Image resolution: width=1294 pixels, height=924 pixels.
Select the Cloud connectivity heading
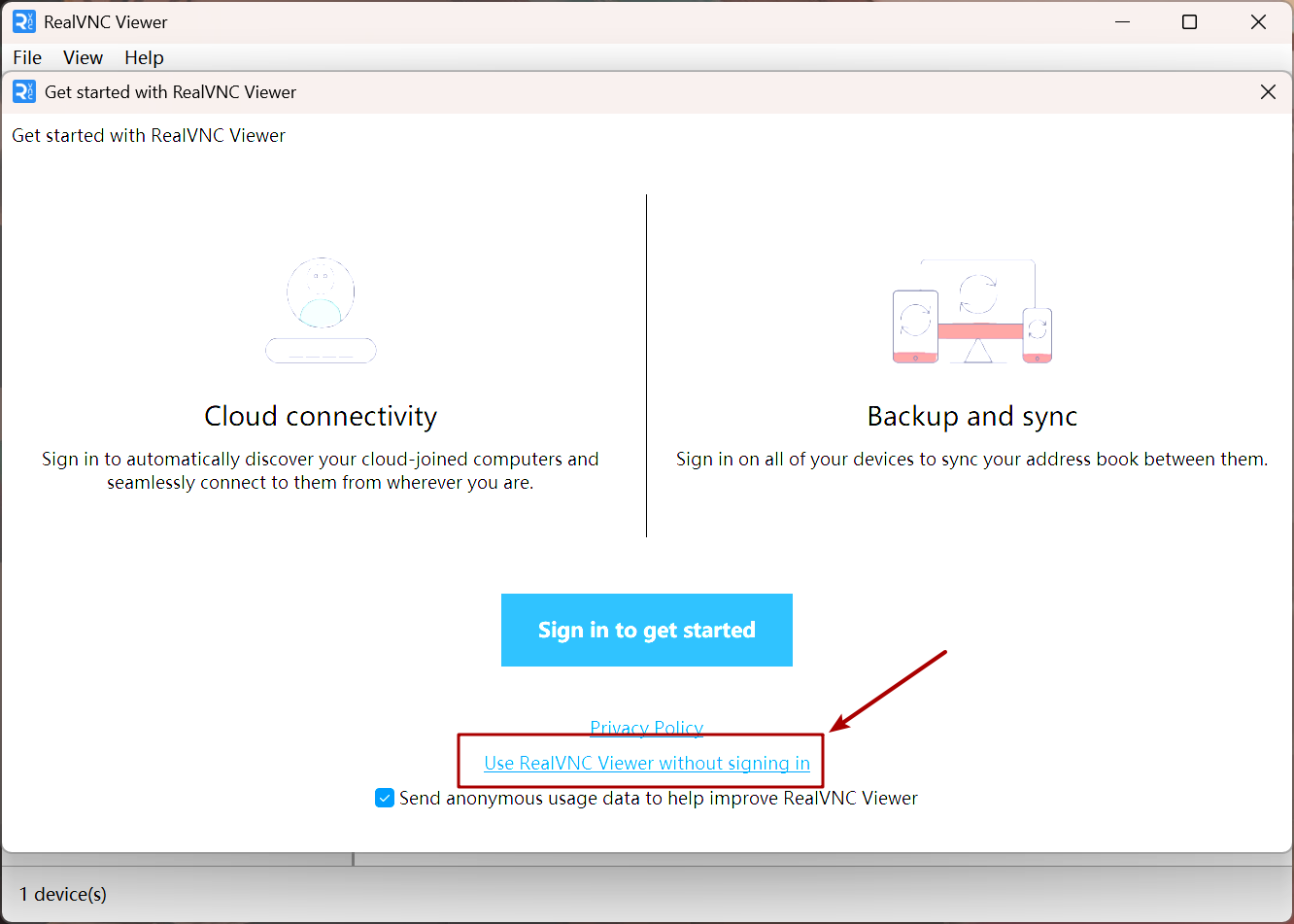point(321,416)
